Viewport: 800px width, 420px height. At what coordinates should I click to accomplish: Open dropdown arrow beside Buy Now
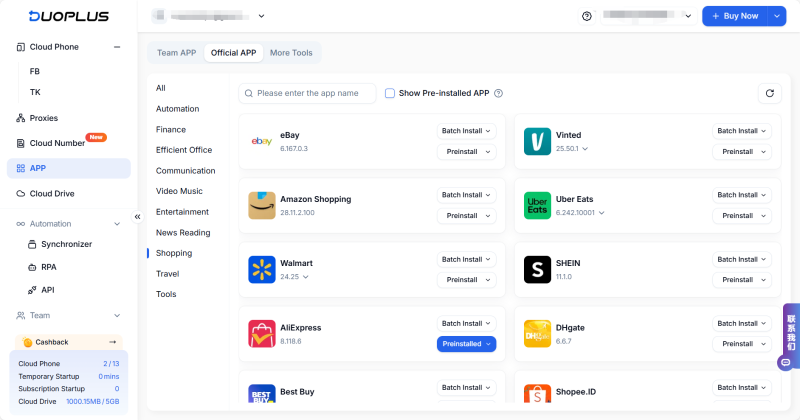click(x=777, y=16)
